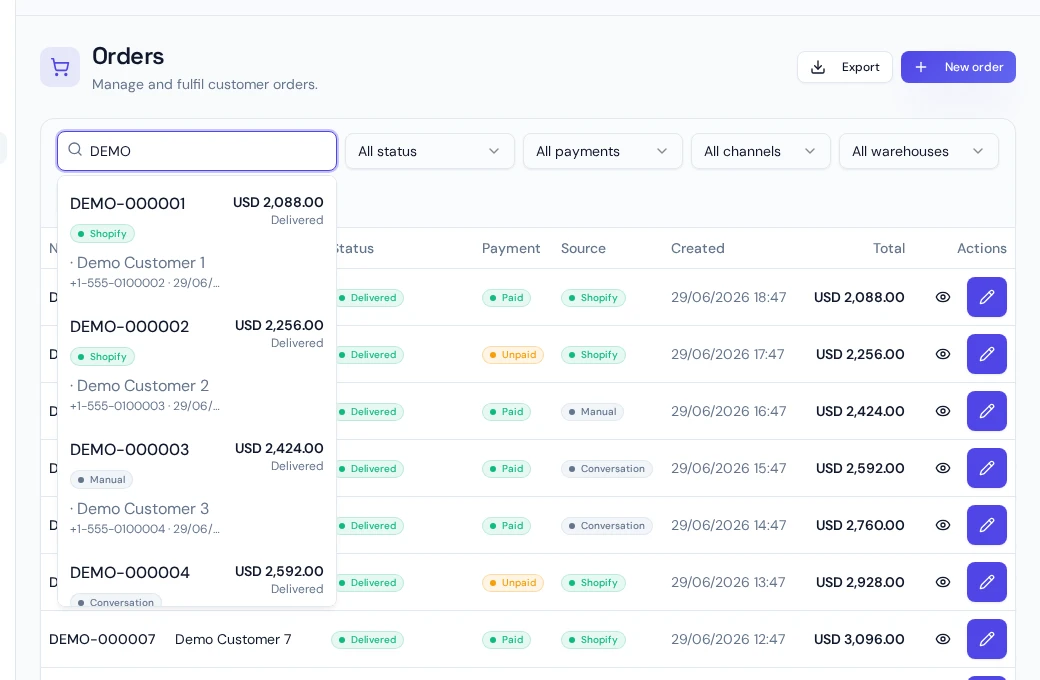Click created date 29/06/2026 16:47

[x=728, y=411]
